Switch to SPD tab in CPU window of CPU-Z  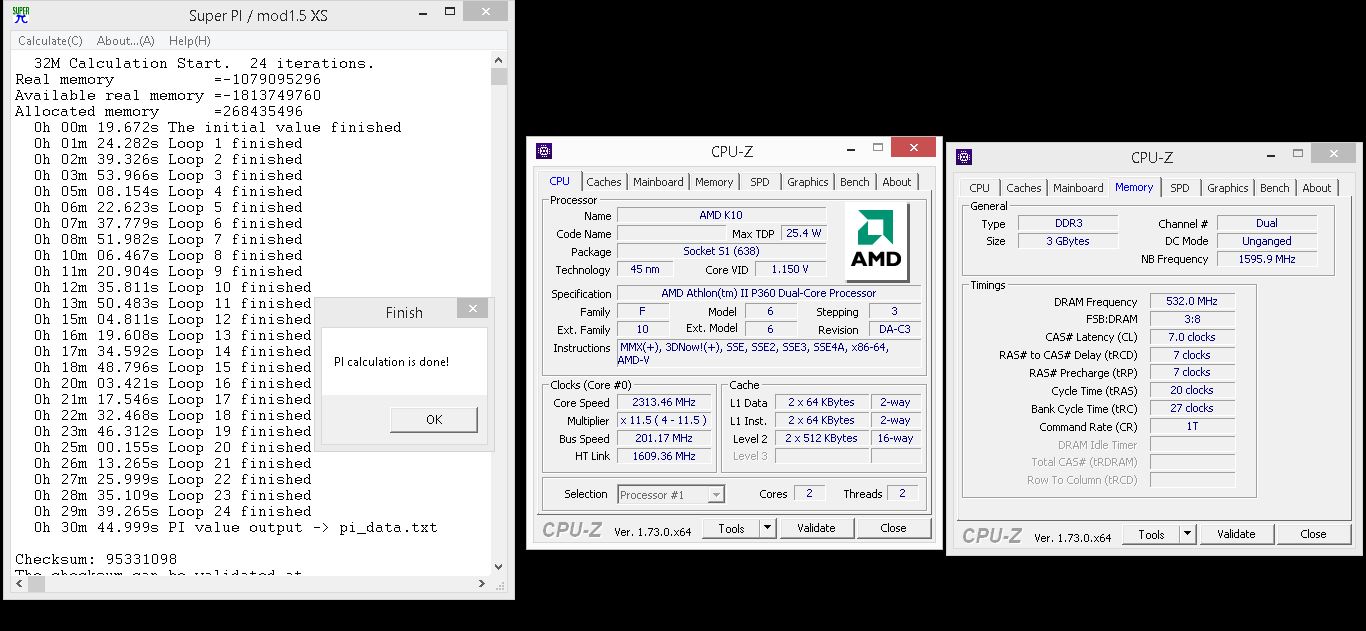(760, 182)
